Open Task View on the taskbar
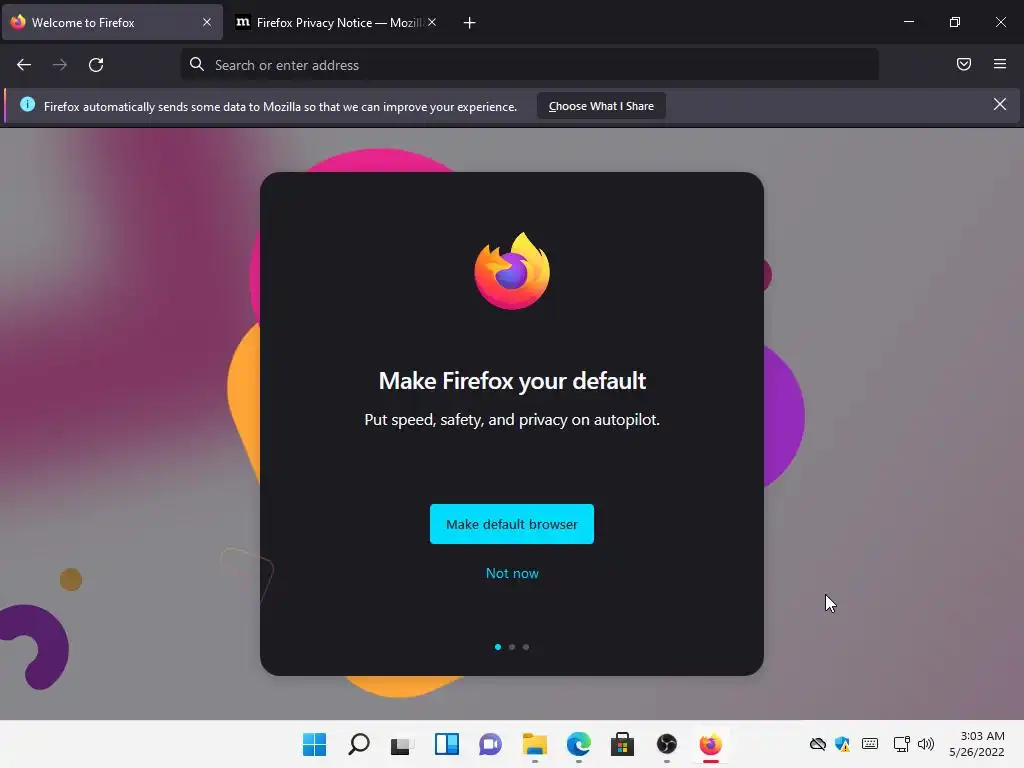1024x768 pixels. (402, 744)
